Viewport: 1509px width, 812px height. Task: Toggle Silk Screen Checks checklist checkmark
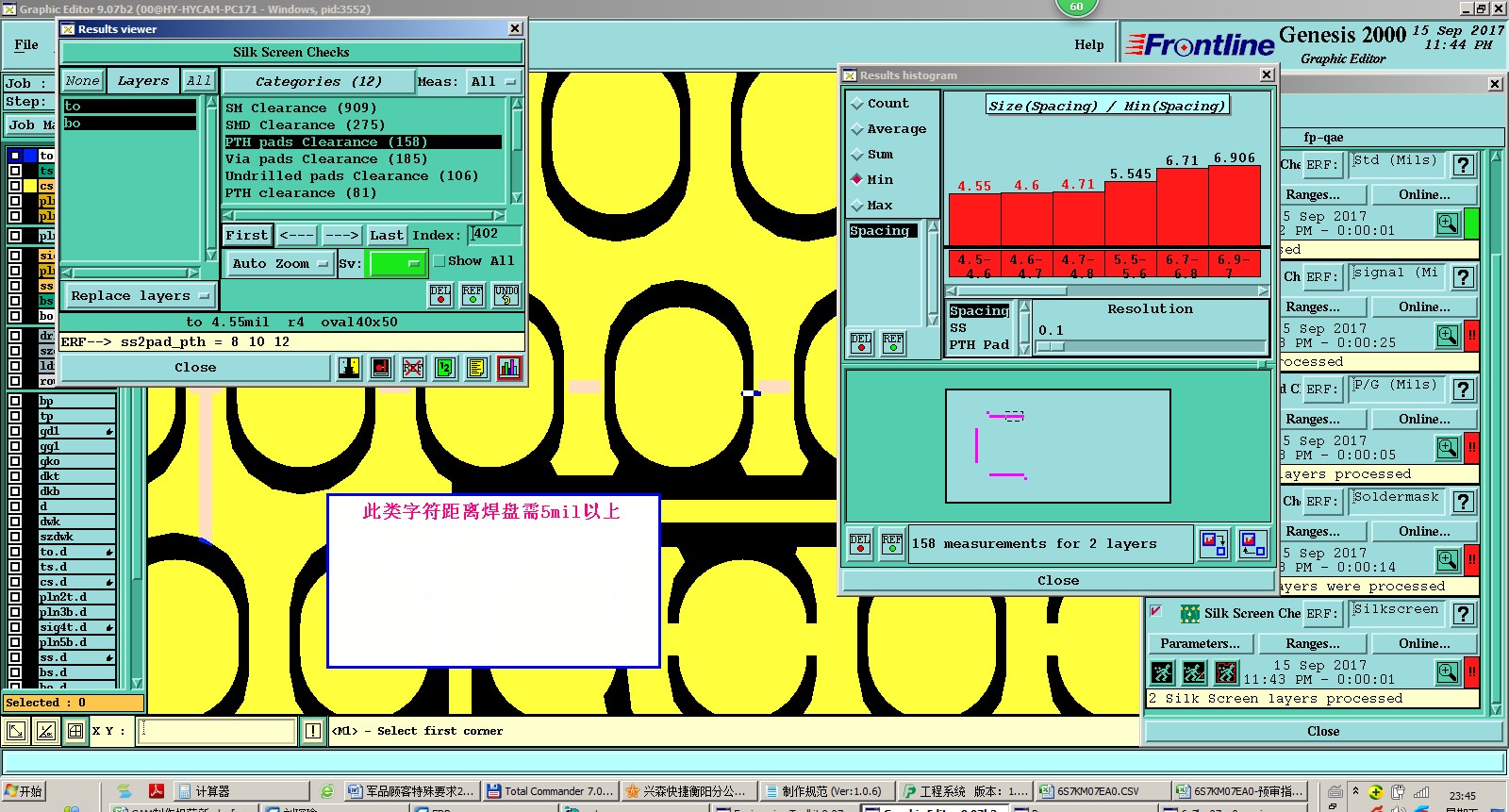pos(1156,612)
